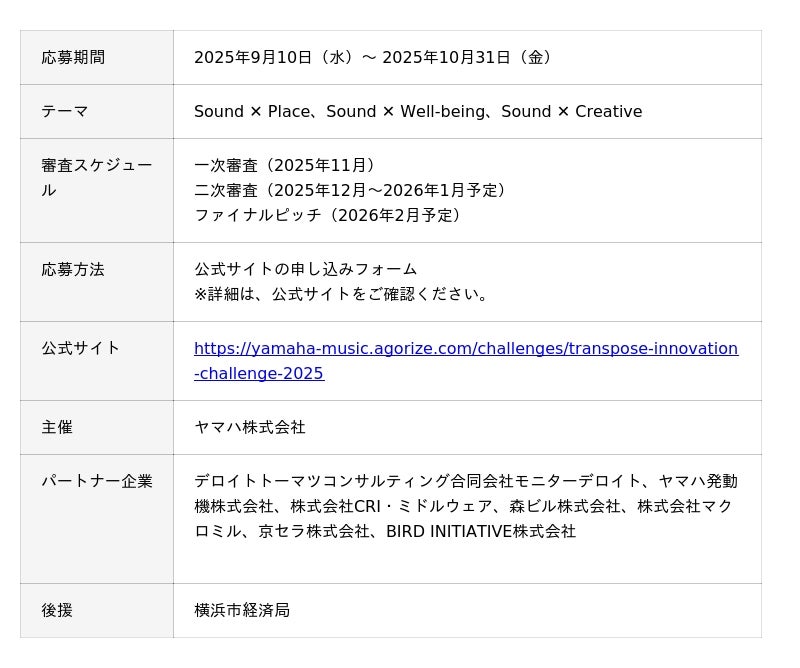The height and width of the screenshot is (668, 800).
Task: Select the 横浜市経済局 supporter text
Action: 242,611
